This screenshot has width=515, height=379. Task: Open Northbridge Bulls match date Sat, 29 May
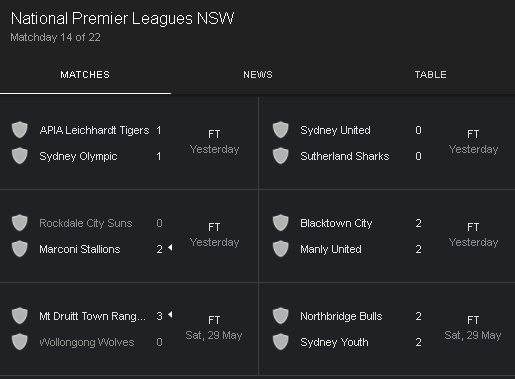coord(473,335)
